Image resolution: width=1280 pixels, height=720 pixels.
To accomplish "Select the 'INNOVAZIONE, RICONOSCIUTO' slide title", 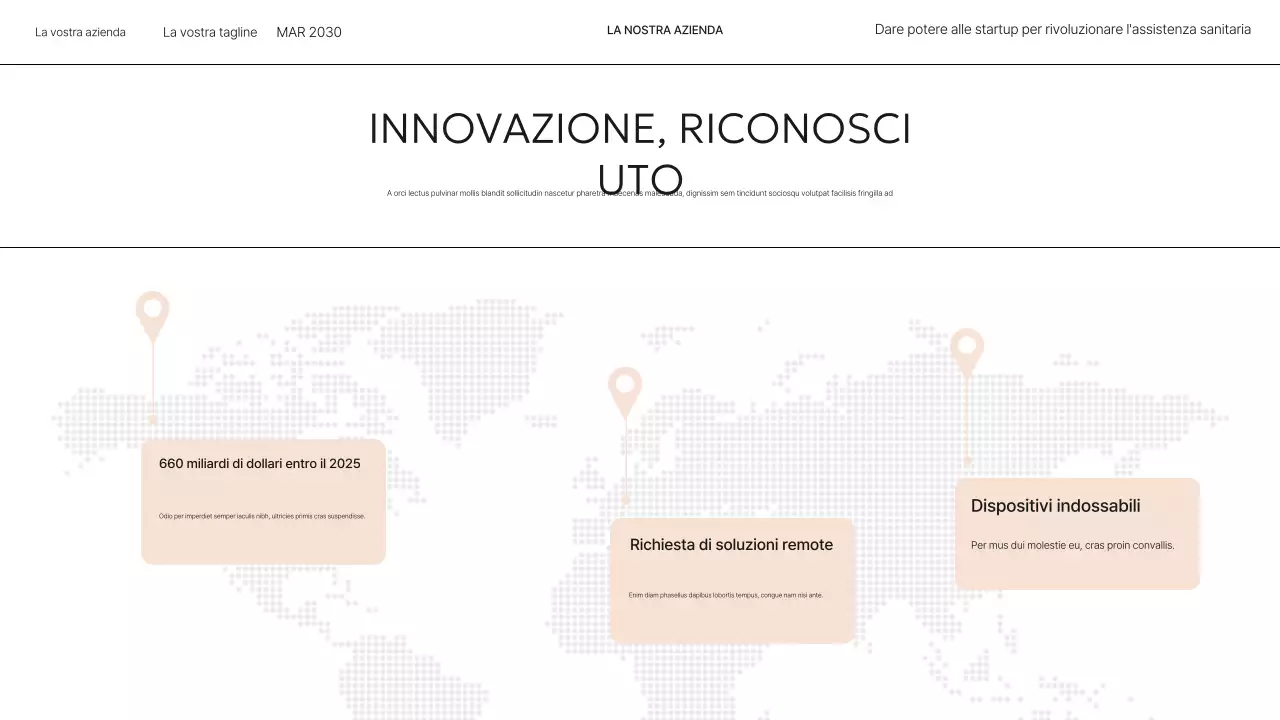I will [640, 130].
